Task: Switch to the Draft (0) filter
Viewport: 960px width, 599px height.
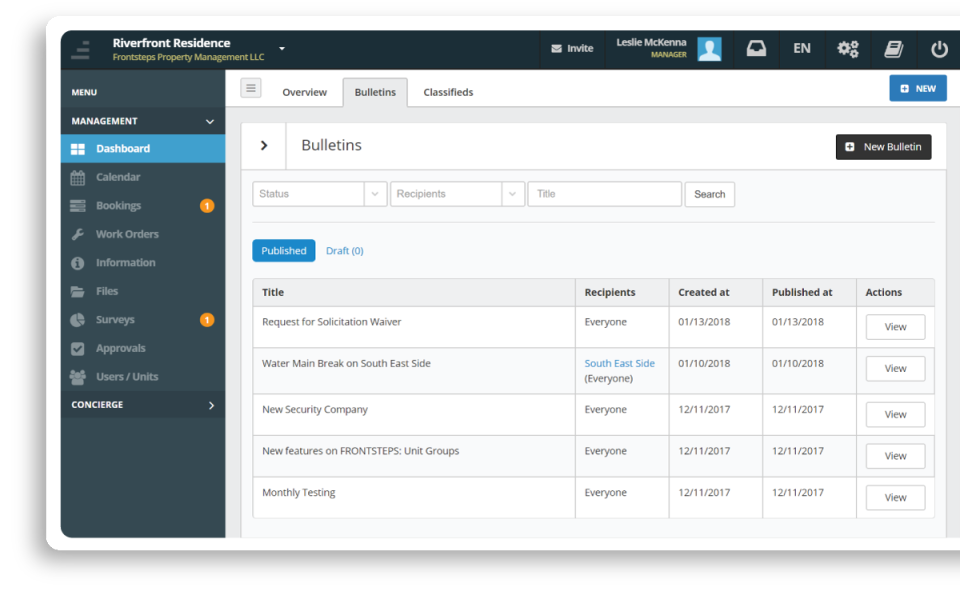Action: (344, 251)
